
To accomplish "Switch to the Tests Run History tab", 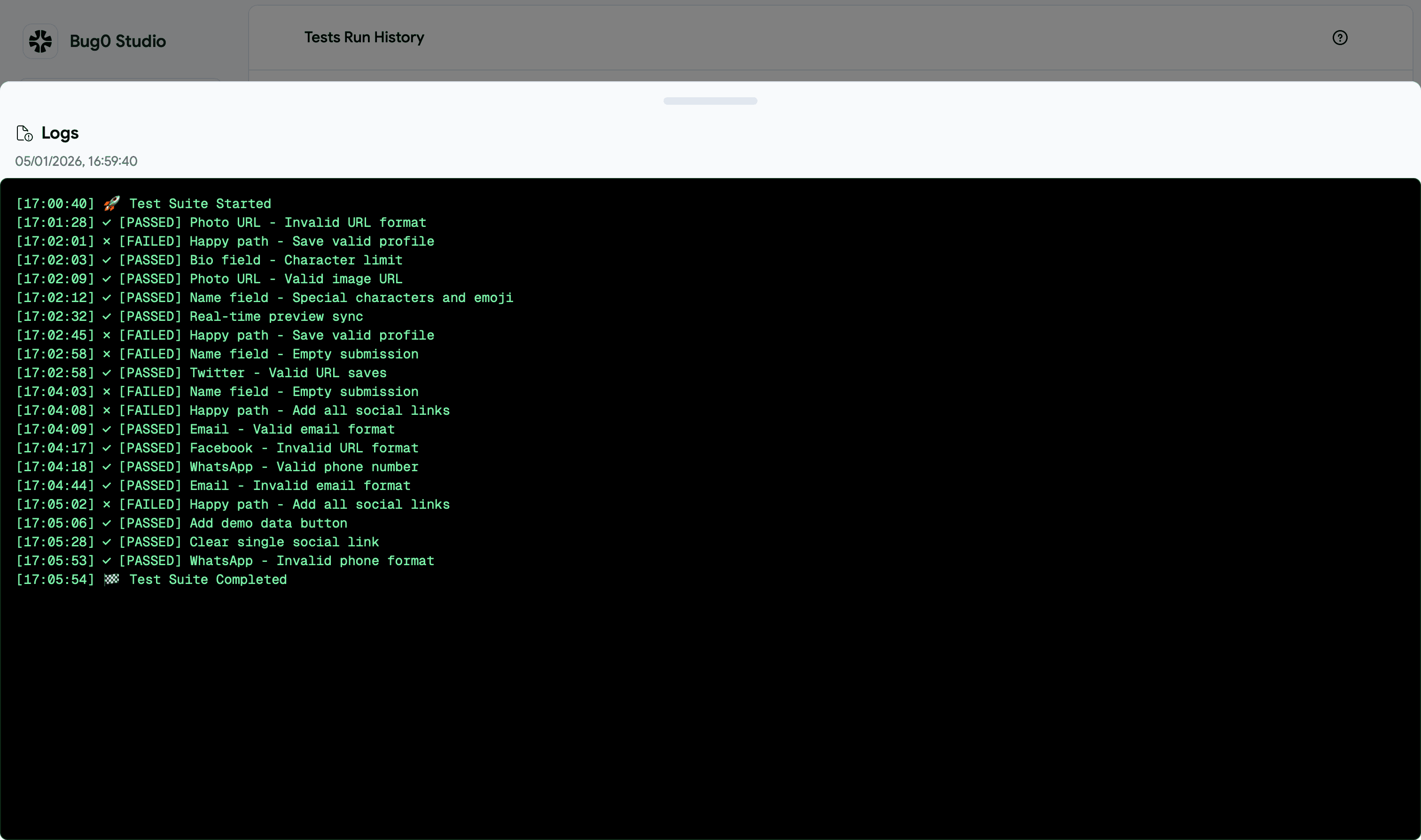I will (x=364, y=37).
